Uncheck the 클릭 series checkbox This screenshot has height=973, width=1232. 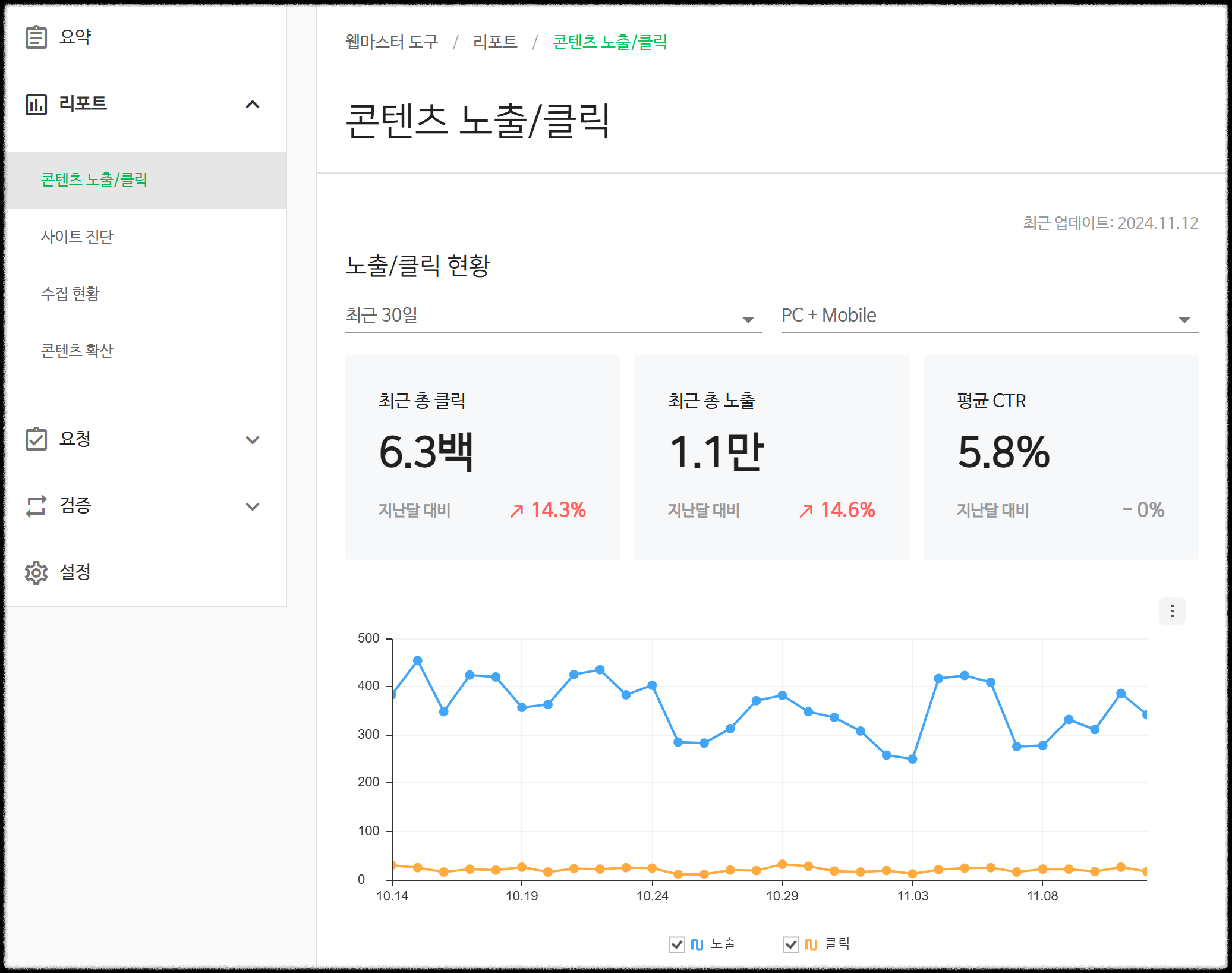[x=790, y=944]
